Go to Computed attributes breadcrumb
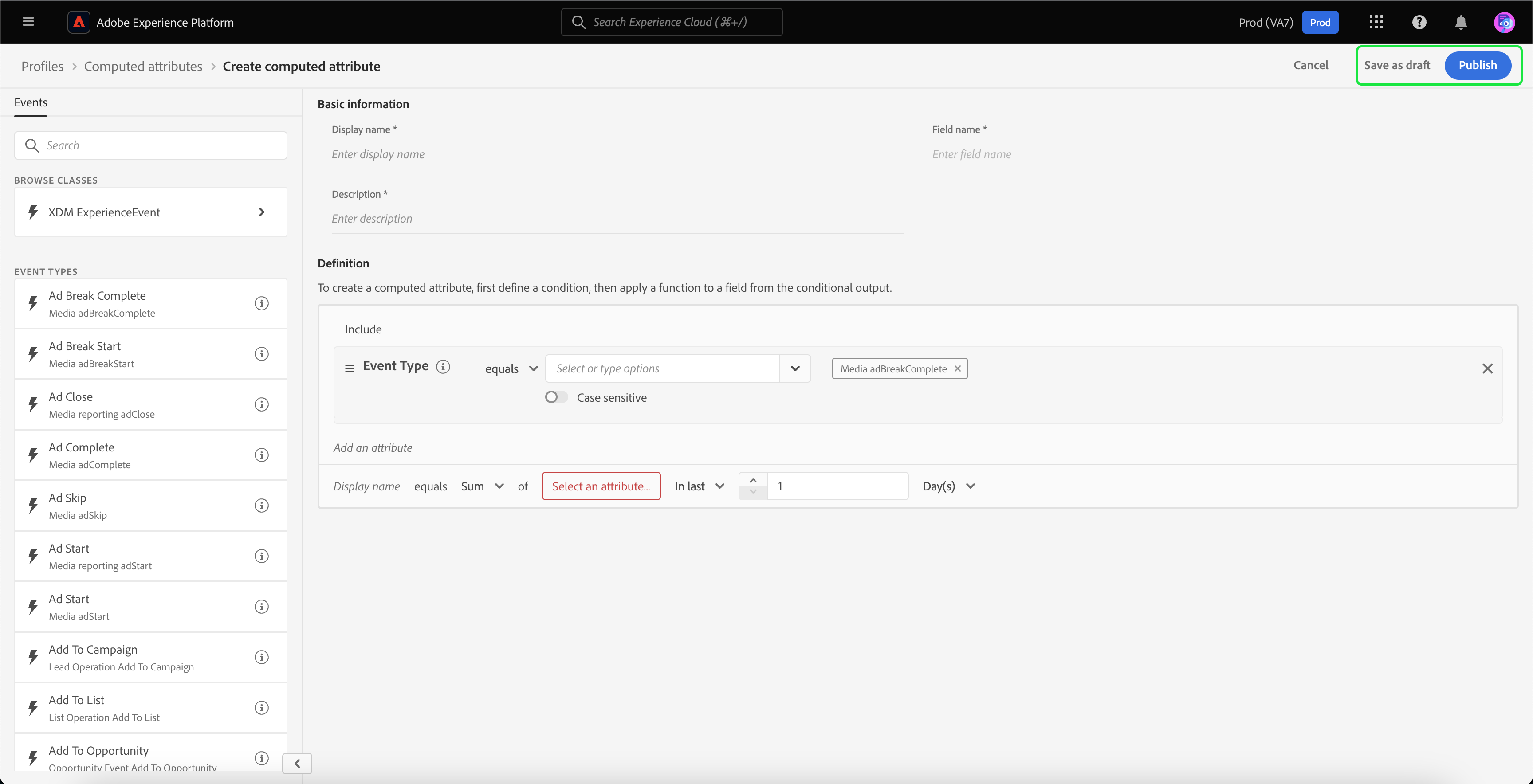Image resolution: width=1533 pixels, height=784 pixels. click(143, 66)
